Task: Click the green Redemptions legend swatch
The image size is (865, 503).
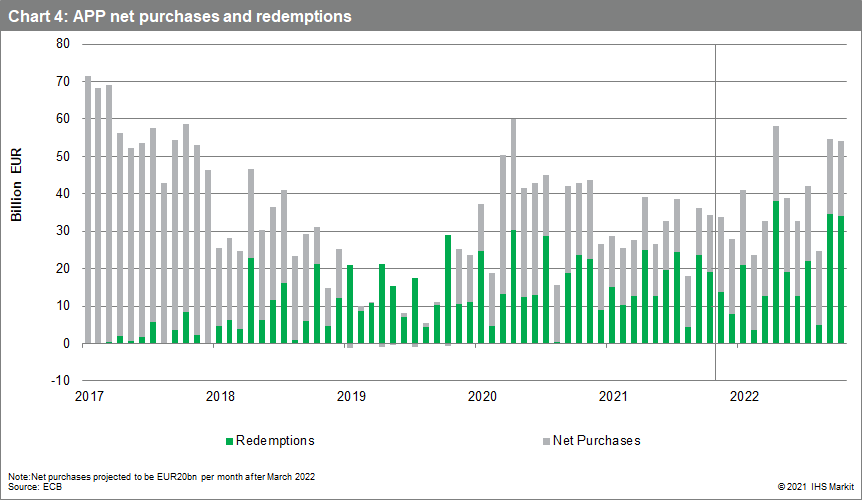Action: [229, 440]
